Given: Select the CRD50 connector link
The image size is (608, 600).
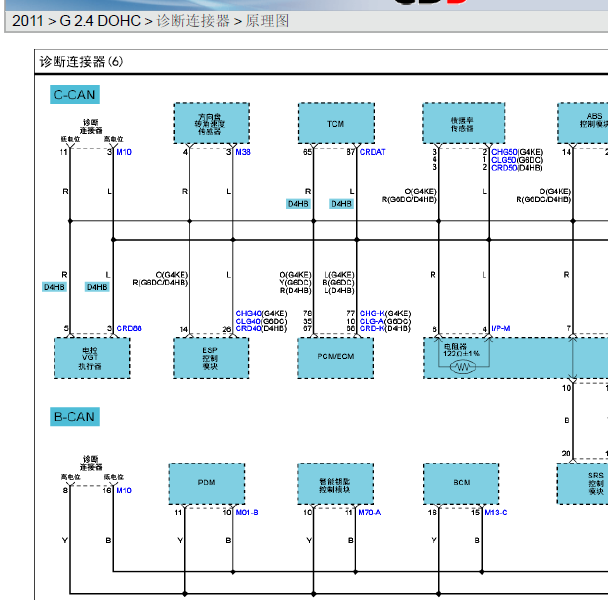Looking at the screenshot, I should pyautogui.click(x=504, y=168).
